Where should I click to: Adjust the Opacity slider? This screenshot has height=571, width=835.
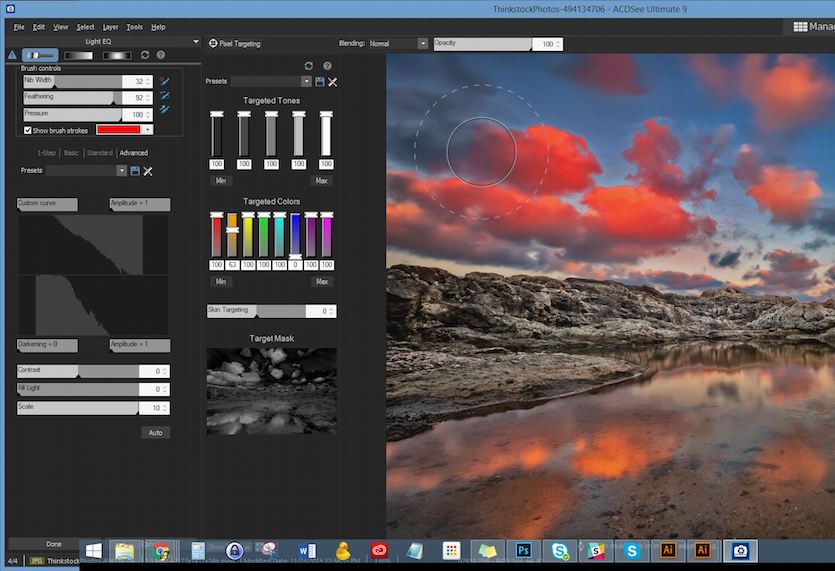482,44
